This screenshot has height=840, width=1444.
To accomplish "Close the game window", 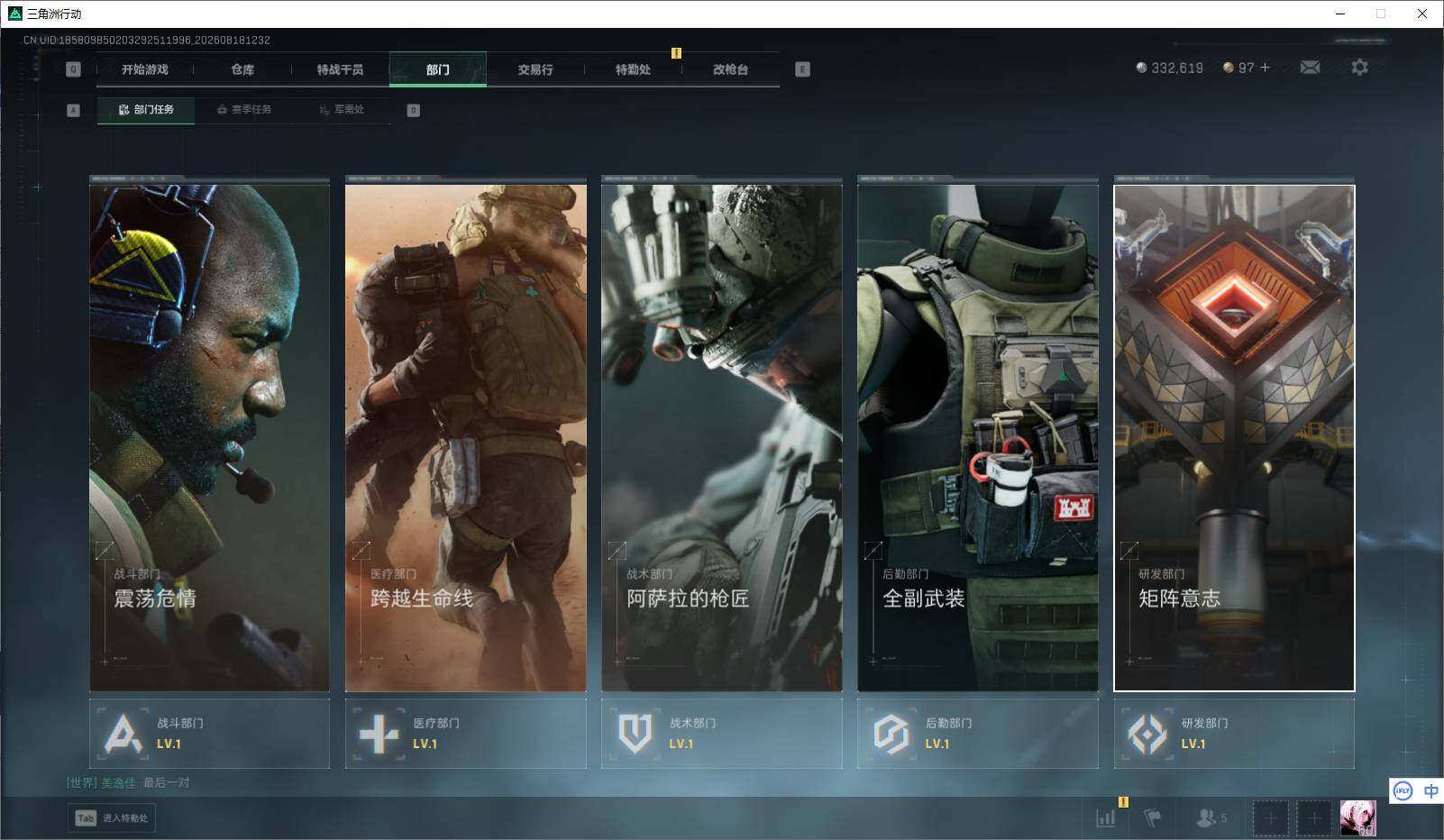I will coord(1422,14).
